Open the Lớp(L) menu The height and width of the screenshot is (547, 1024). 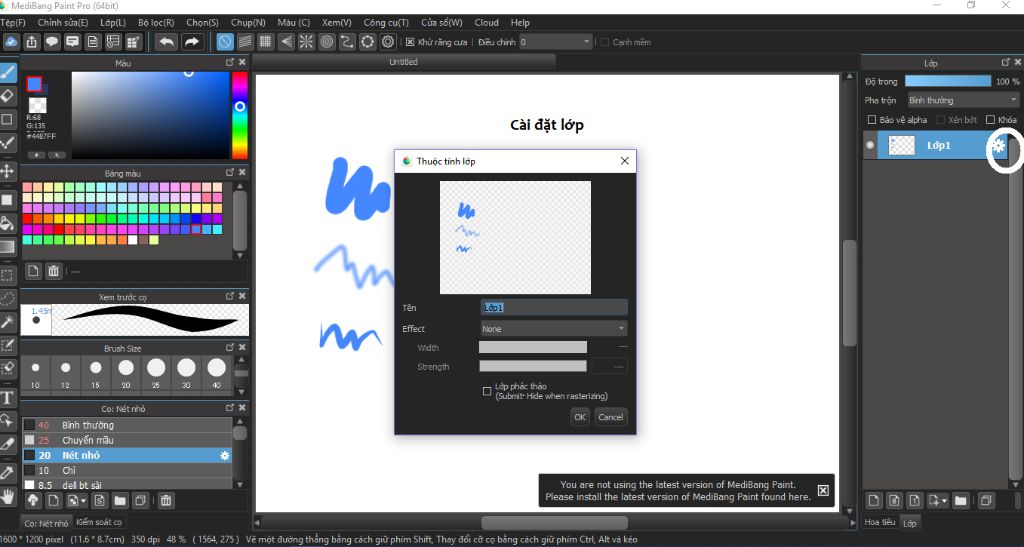pos(112,22)
